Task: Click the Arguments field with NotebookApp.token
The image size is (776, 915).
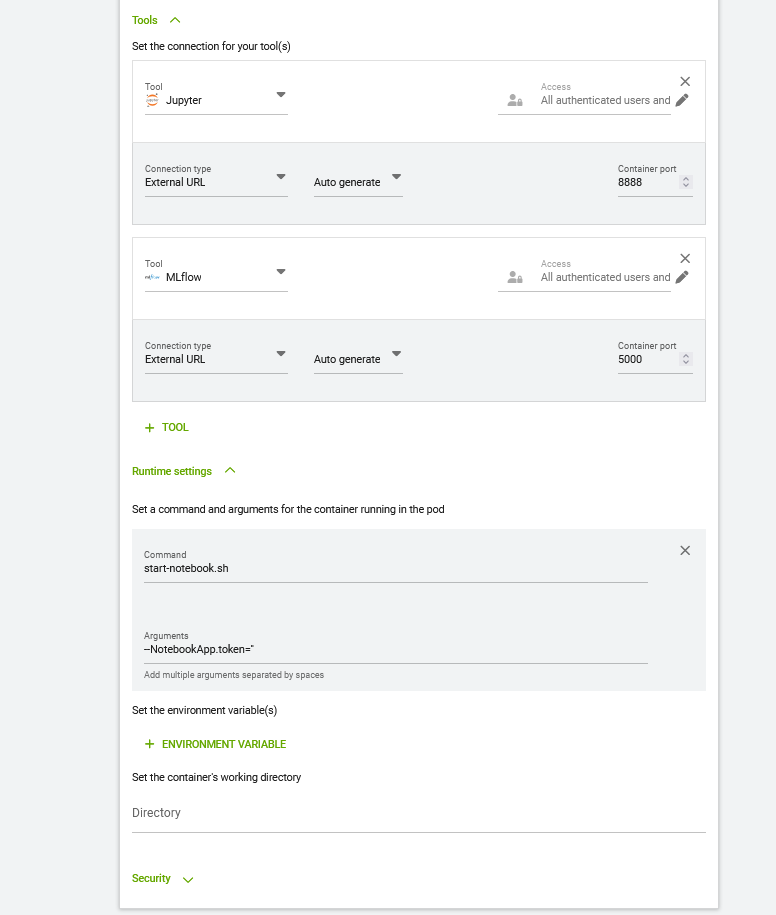Action: [396, 649]
